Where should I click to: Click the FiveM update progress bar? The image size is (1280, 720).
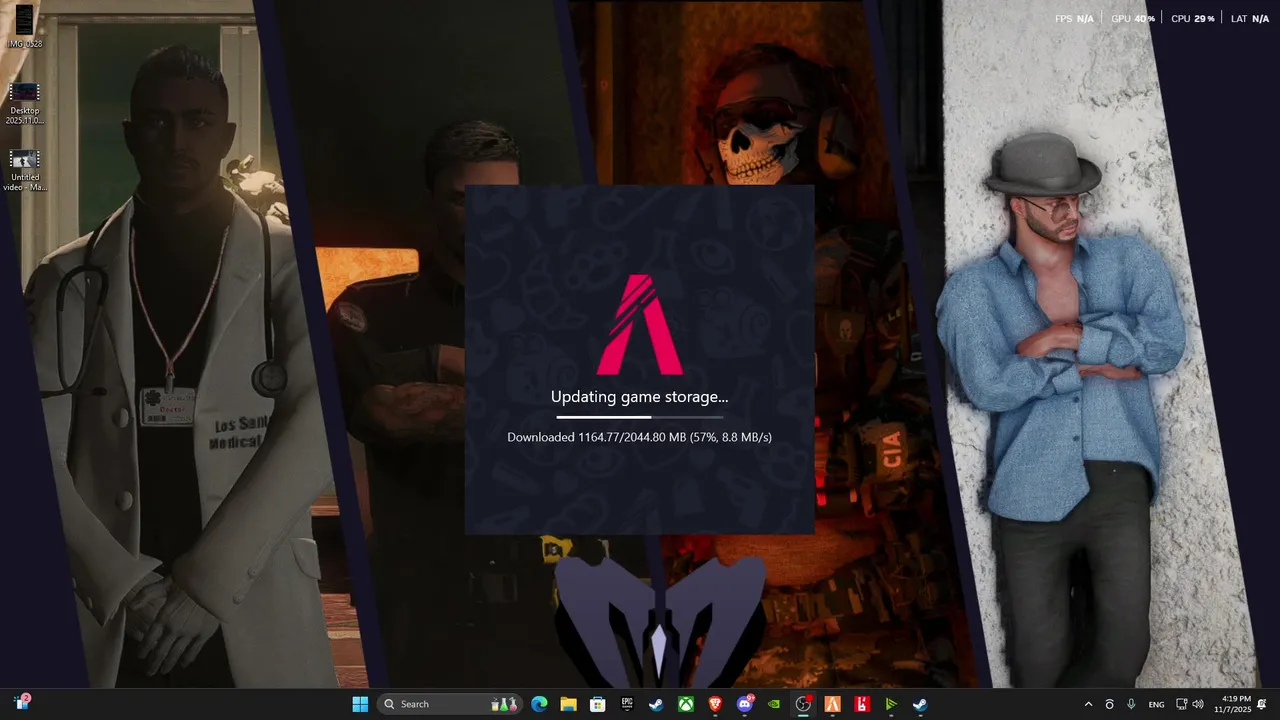coord(640,417)
